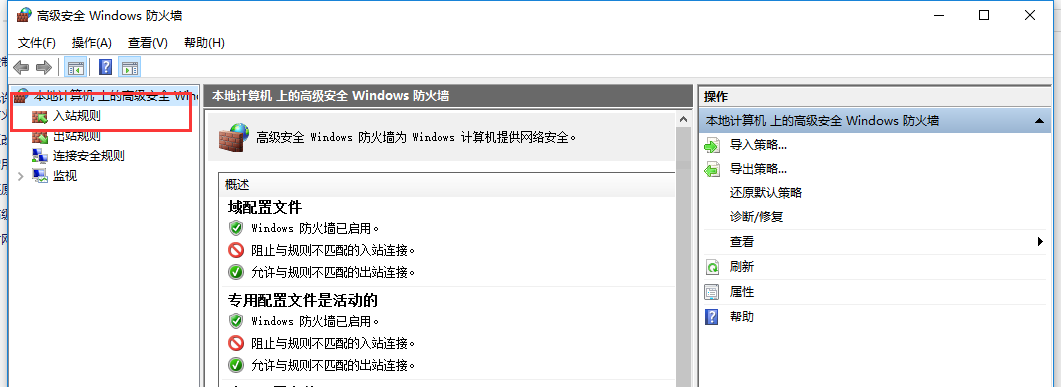This screenshot has height=387, width=1061.
Task: Click the 专用配置文件是活动的 heading
Action: click(302, 300)
